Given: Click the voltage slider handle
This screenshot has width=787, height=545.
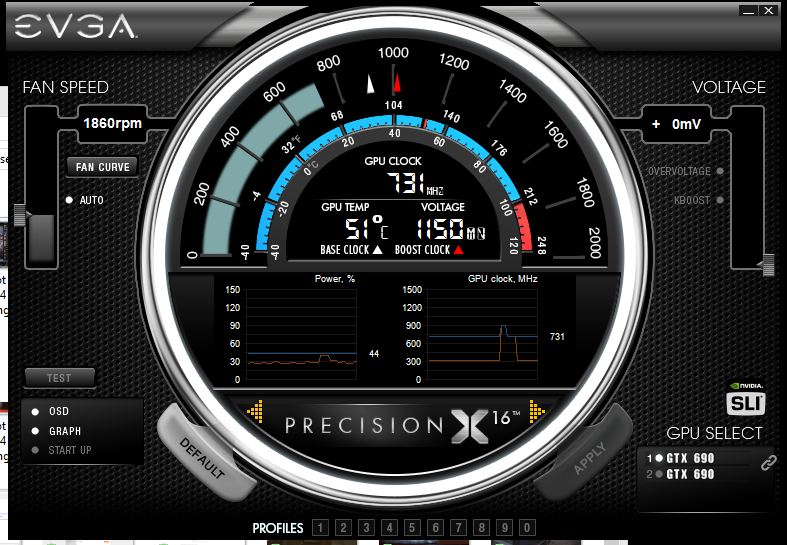Looking at the screenshot, I should (x=767, y=265).
